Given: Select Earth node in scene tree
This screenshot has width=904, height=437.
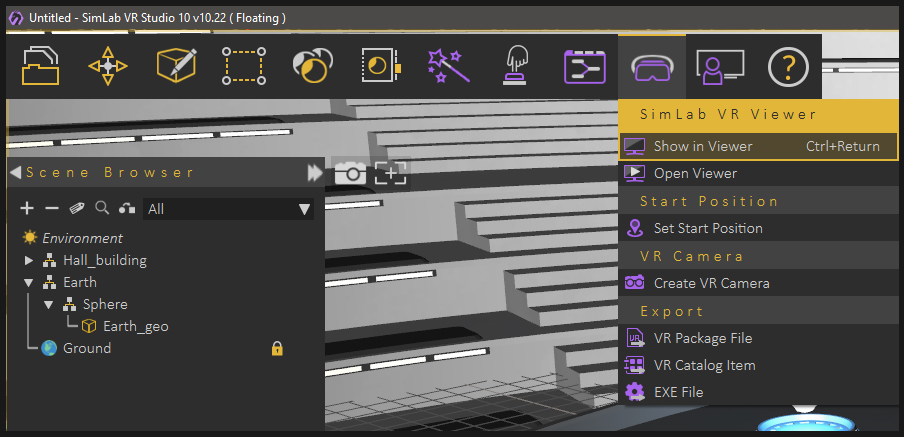Looking at the screenshot, I should coord(80,282).
